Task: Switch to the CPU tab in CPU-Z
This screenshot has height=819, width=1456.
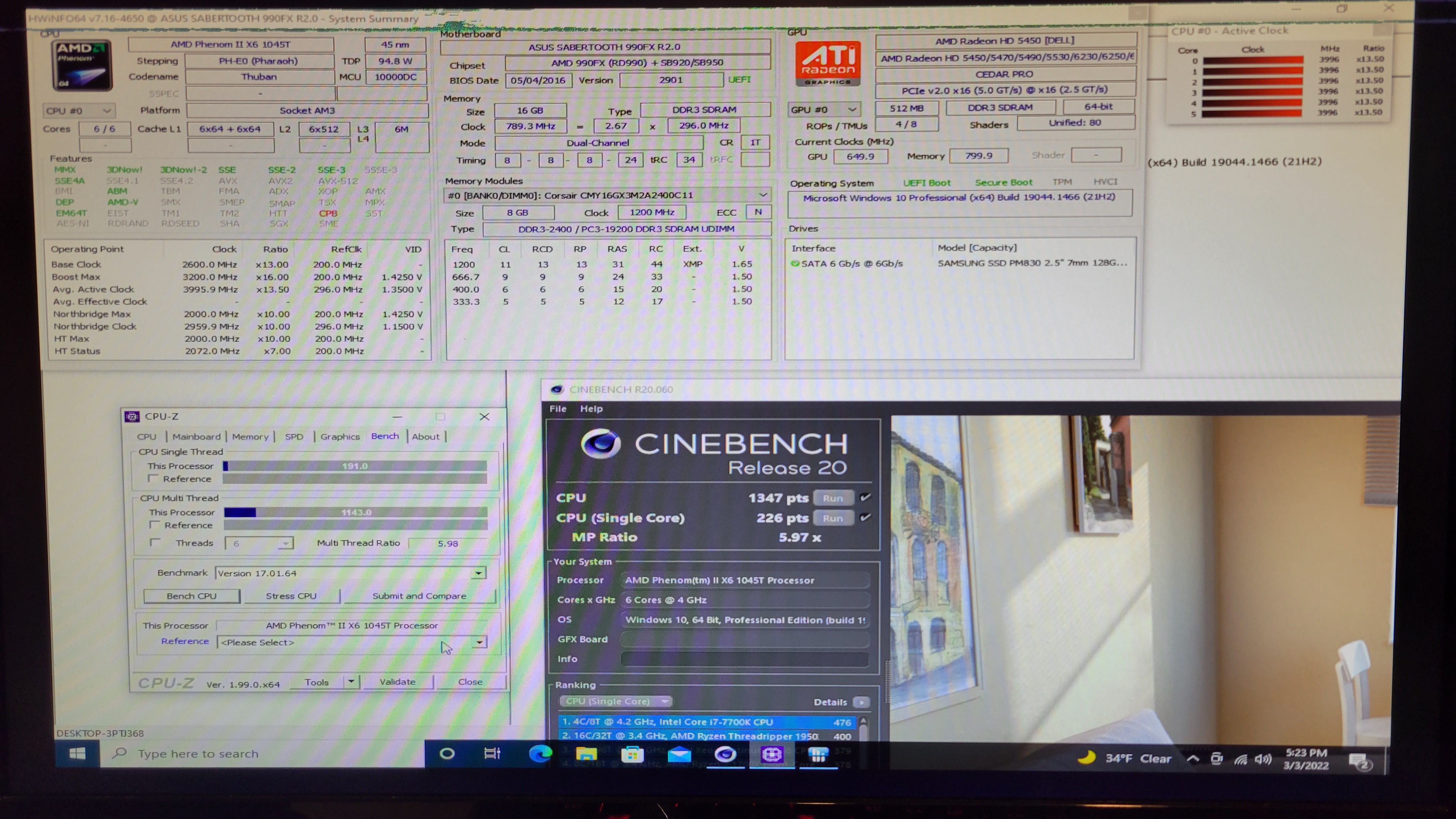Action: [x=146, y=436]
